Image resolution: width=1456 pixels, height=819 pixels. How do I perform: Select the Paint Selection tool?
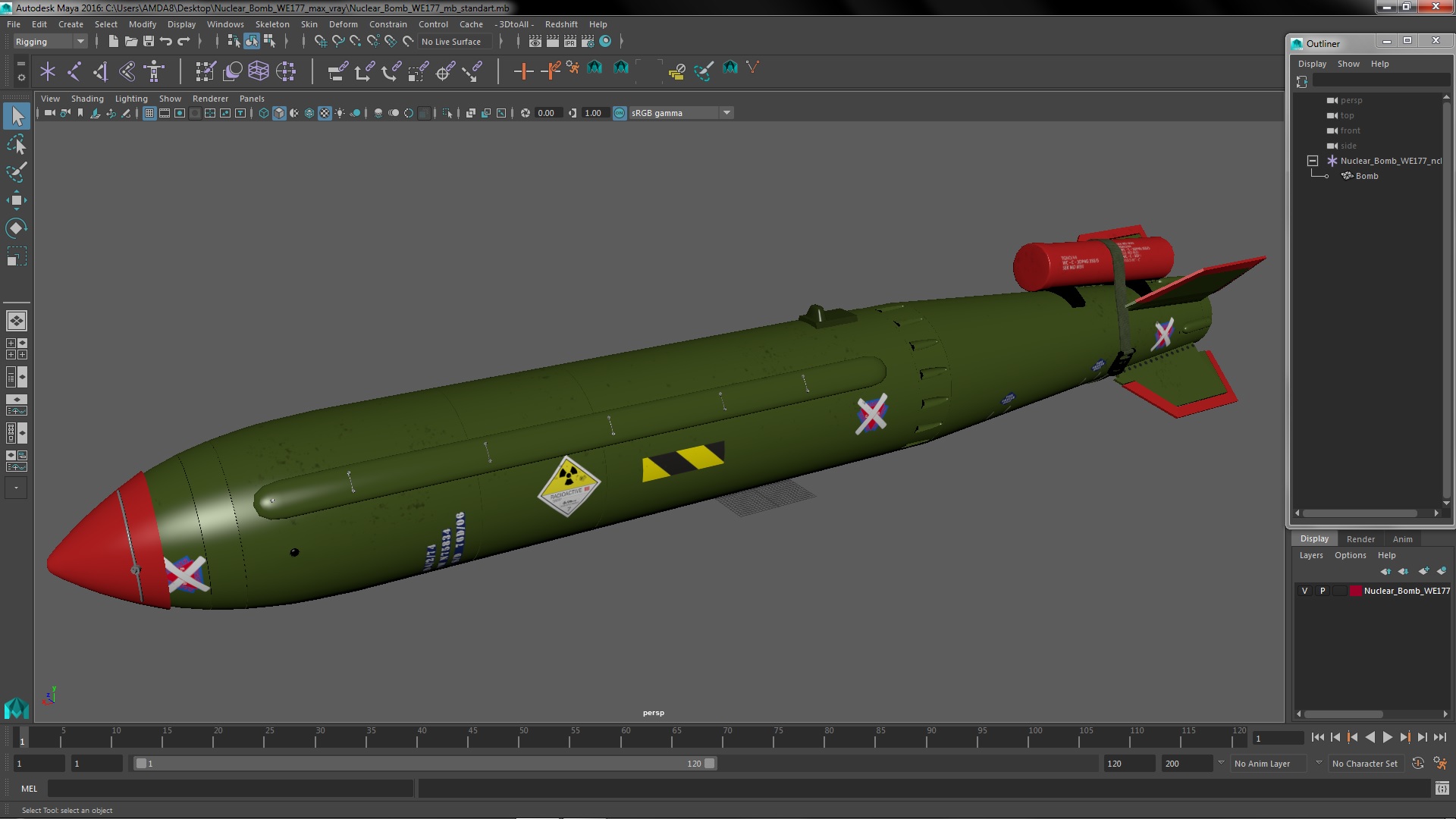16,172
